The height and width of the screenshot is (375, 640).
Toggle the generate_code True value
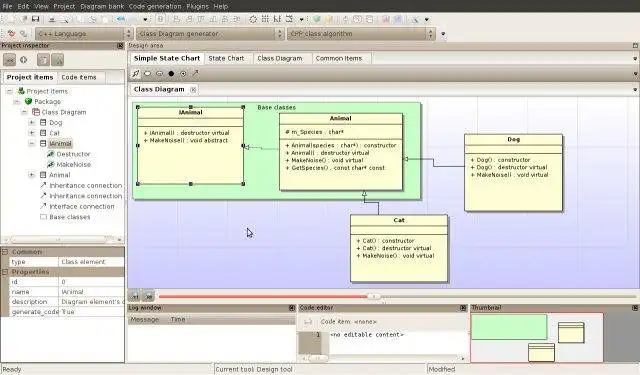point(92,312)
